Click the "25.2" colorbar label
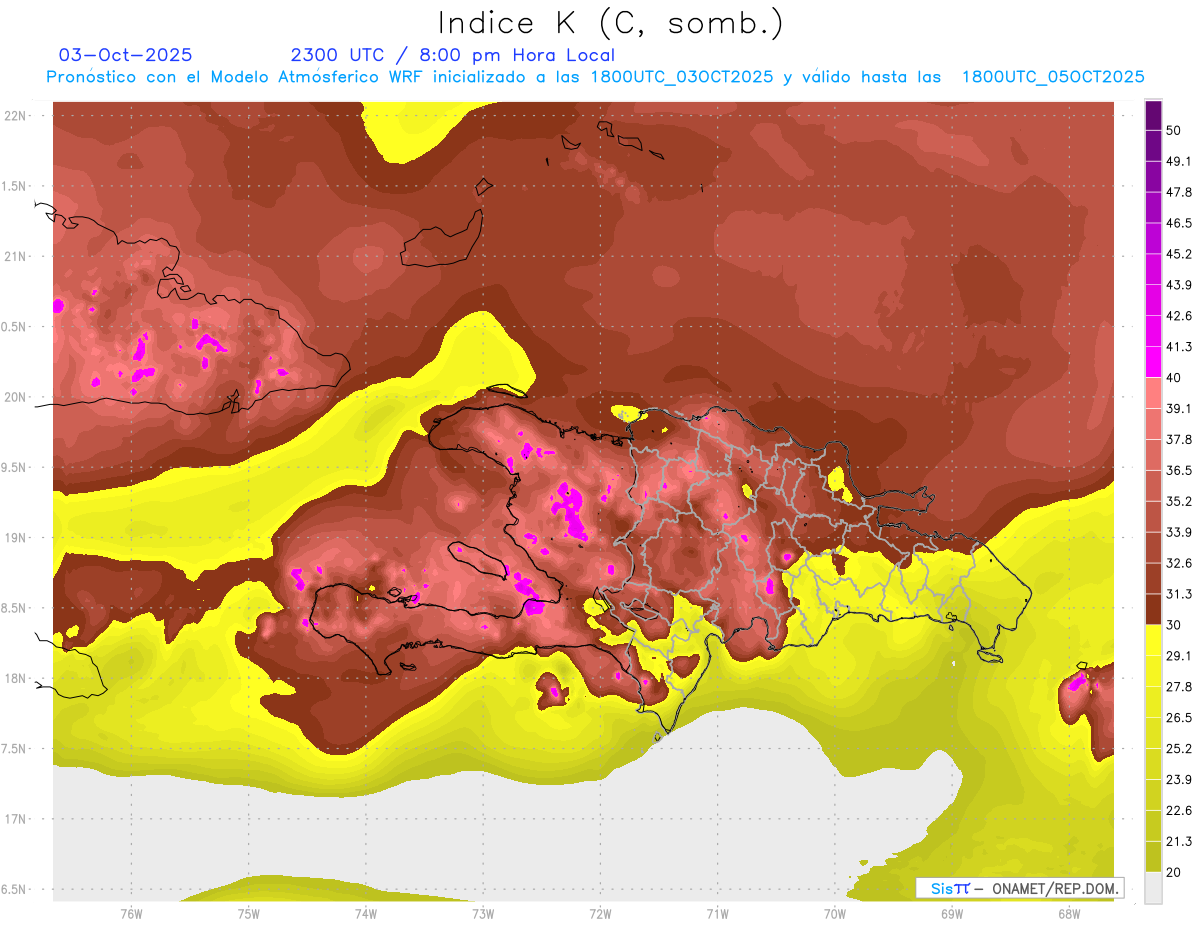The width and height of the screenshot is (1200, 927). [x=1179, y=748]
